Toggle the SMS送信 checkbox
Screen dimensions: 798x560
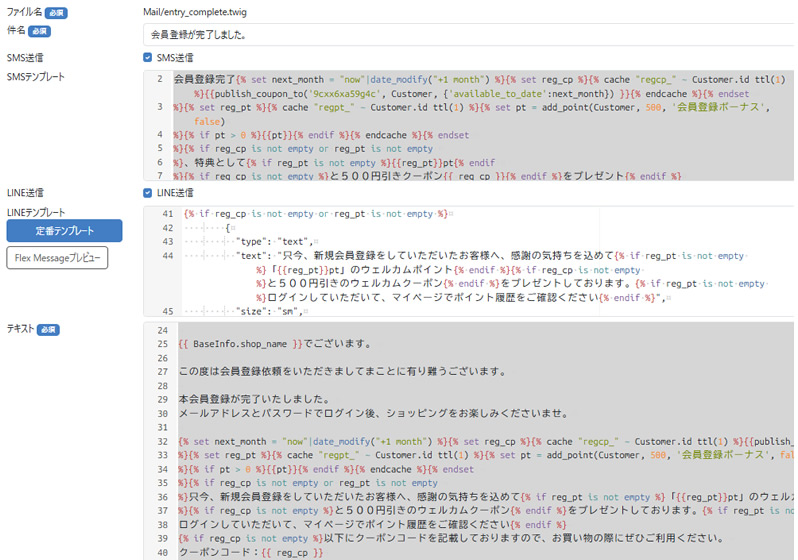[x=148, y=58]
